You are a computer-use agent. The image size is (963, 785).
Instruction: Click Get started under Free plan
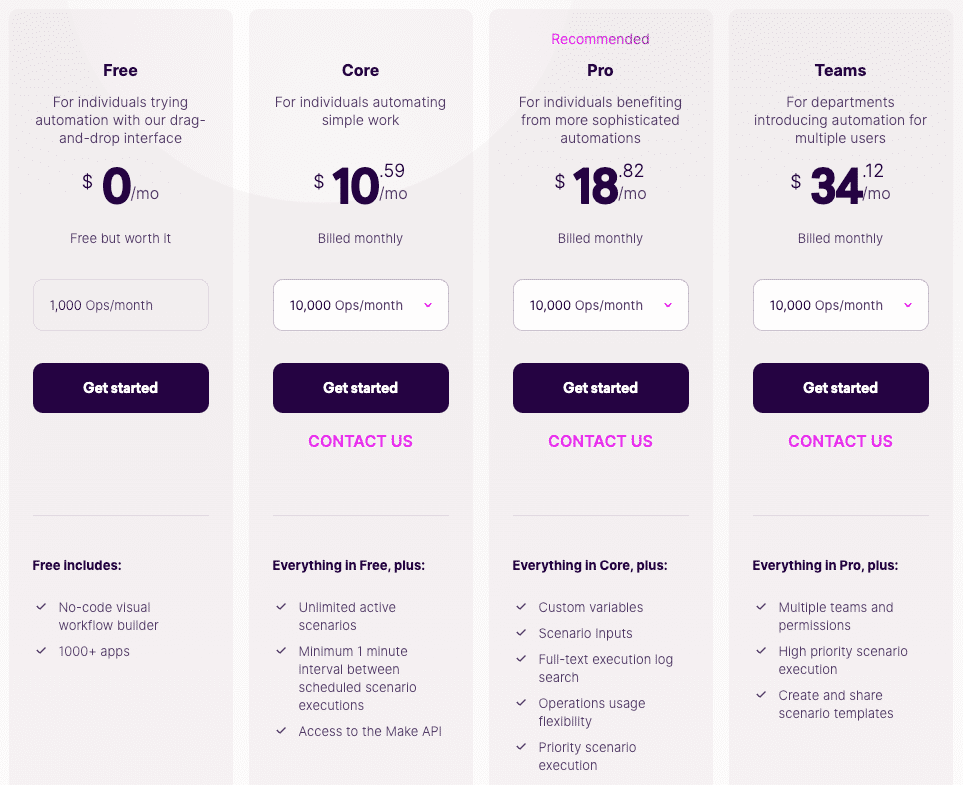[x=121, y=388]
